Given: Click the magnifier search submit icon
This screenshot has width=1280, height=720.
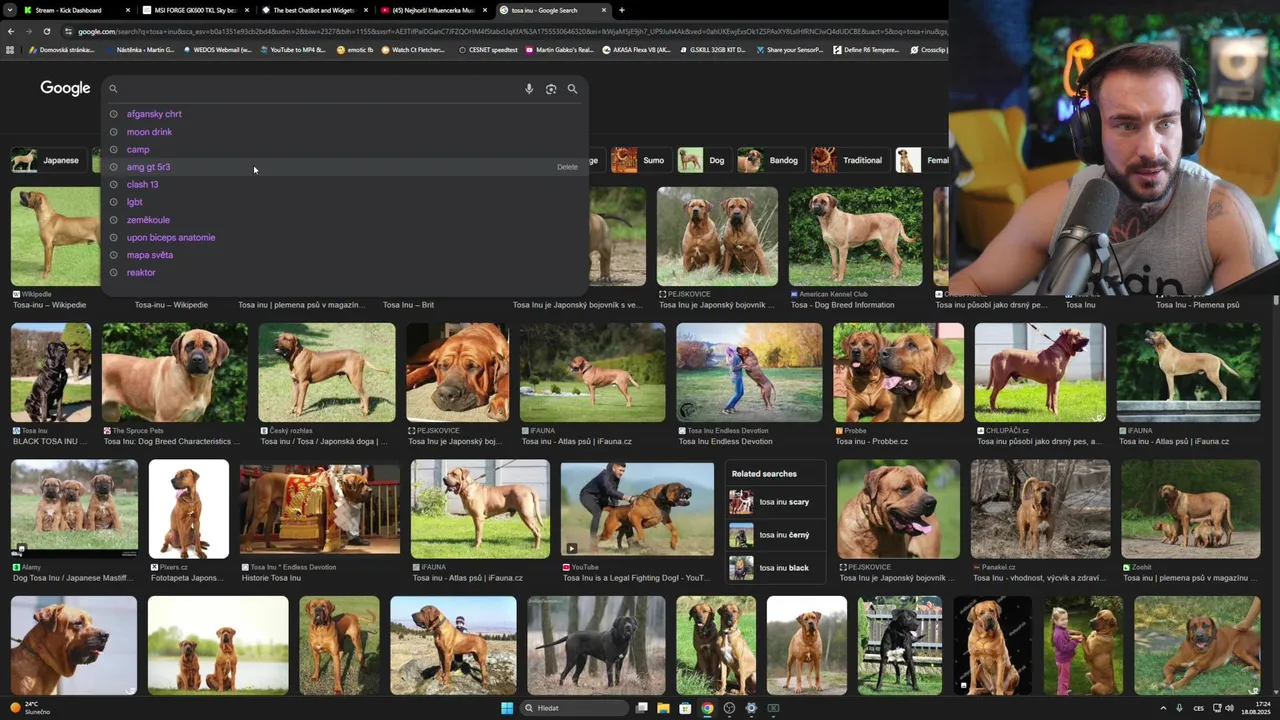Looking at the screenshot, I should click(572, 89).
